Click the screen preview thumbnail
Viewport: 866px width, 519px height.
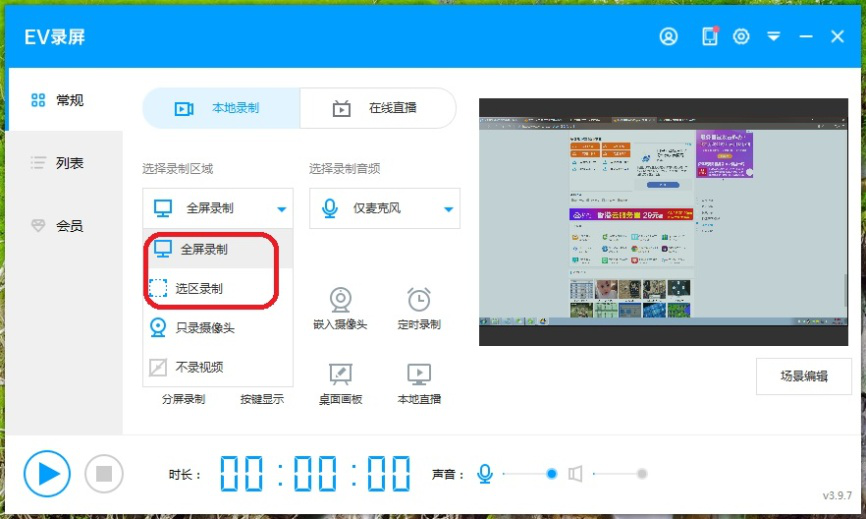click(x=663, y=222)
